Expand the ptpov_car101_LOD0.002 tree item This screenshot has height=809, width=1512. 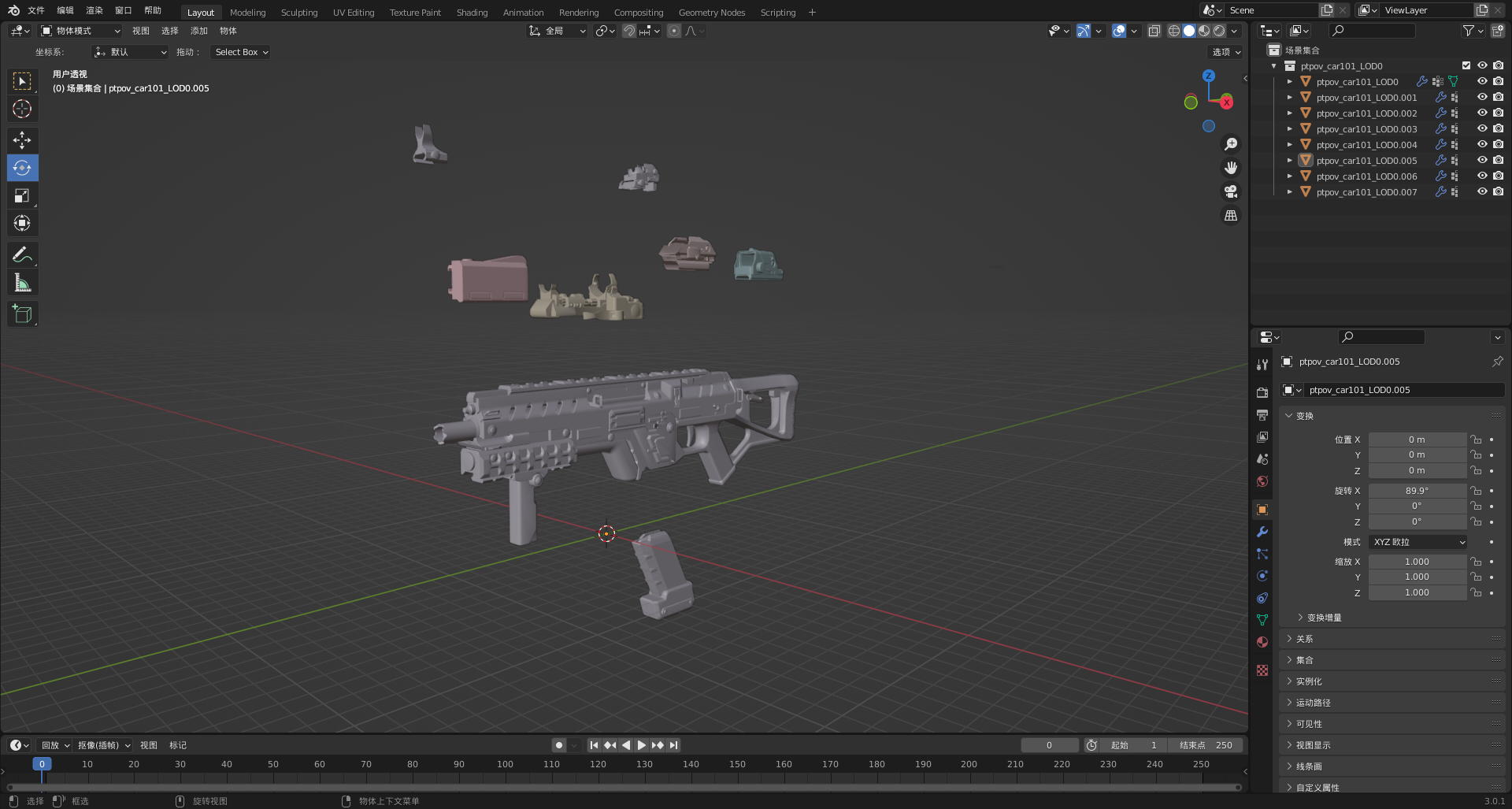[x=1289, y=113]
